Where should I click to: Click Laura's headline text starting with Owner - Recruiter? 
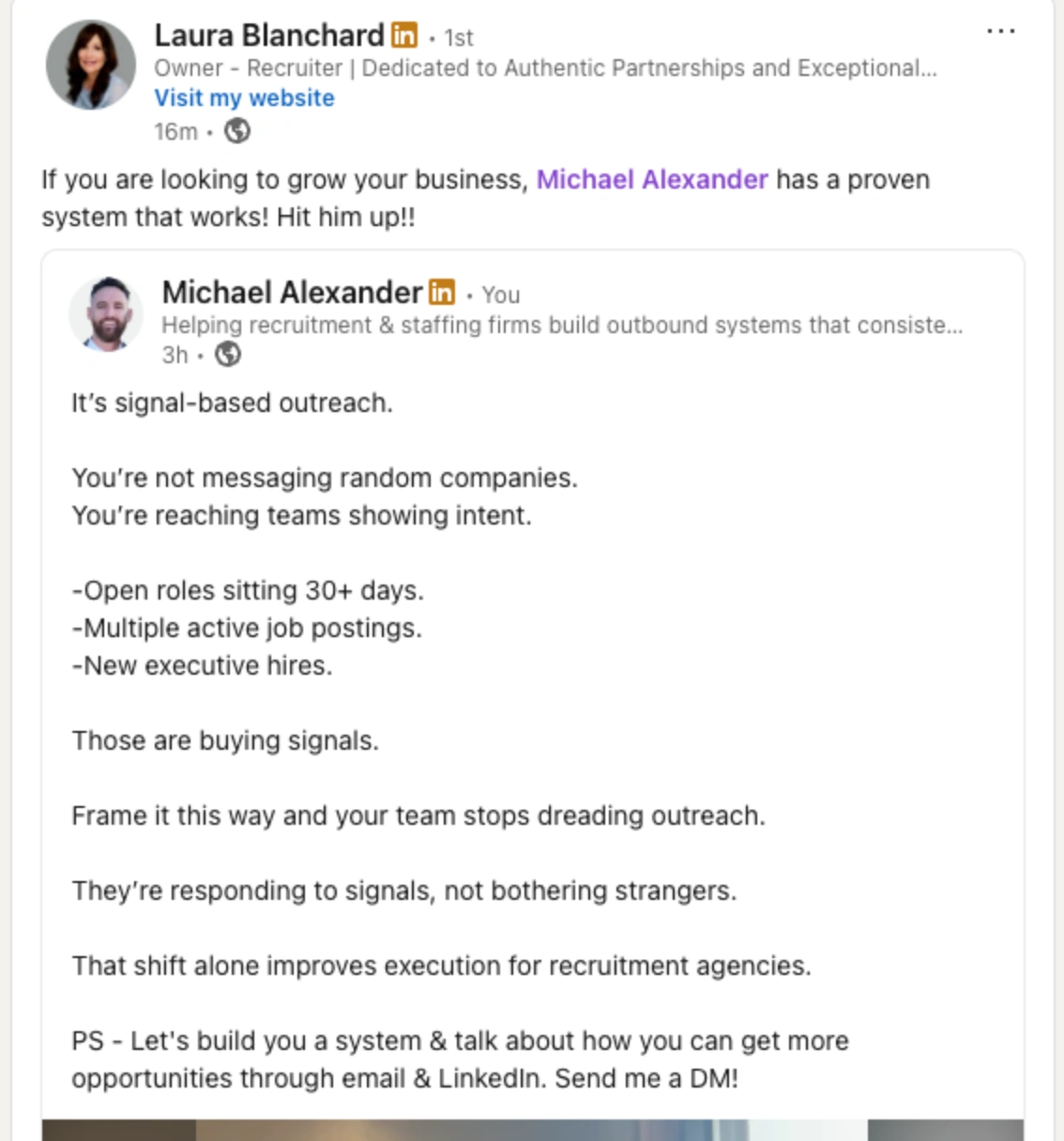click(x=544, y=68)
